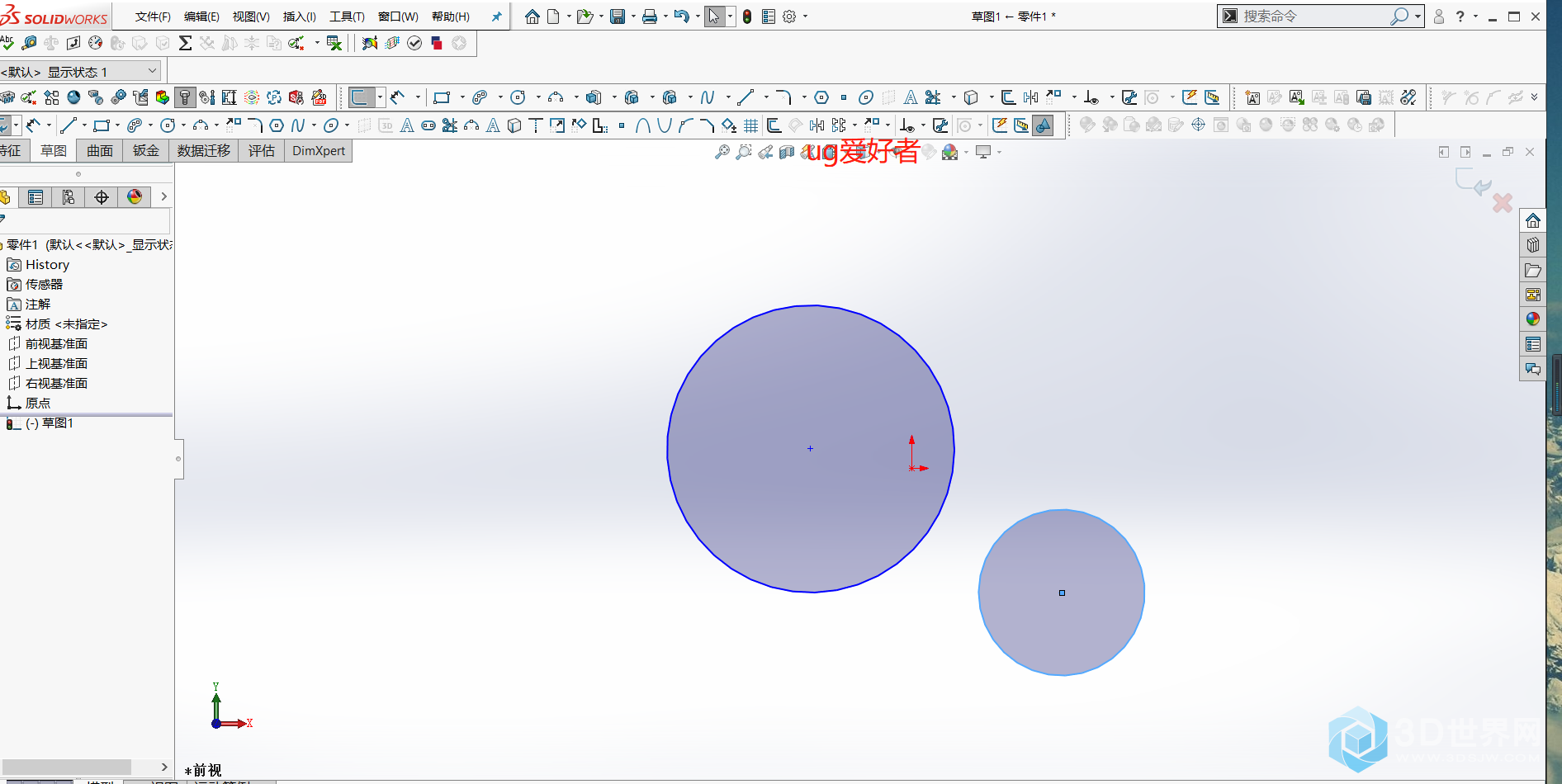Run the spelling checker (Abc) tool
The width and height of the screenshot is (1562, 784).
pyautogui.click(x=7, y=42)
